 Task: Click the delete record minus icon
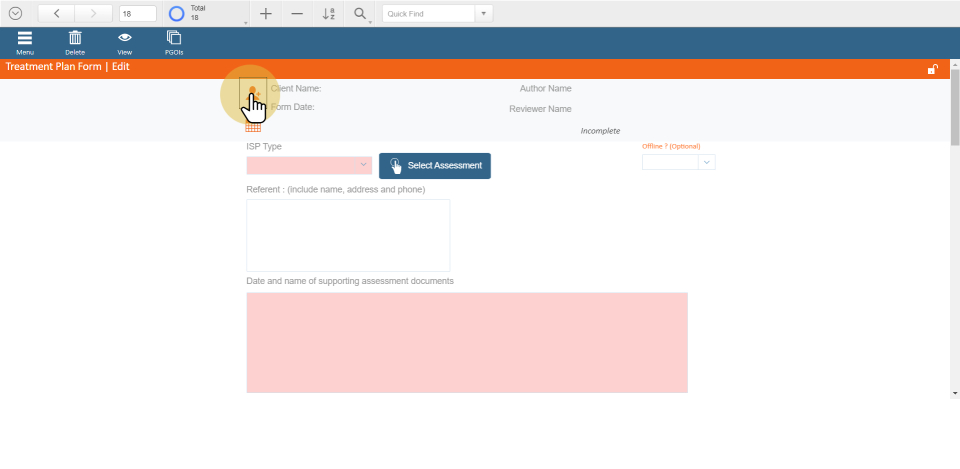coord(297,14)
